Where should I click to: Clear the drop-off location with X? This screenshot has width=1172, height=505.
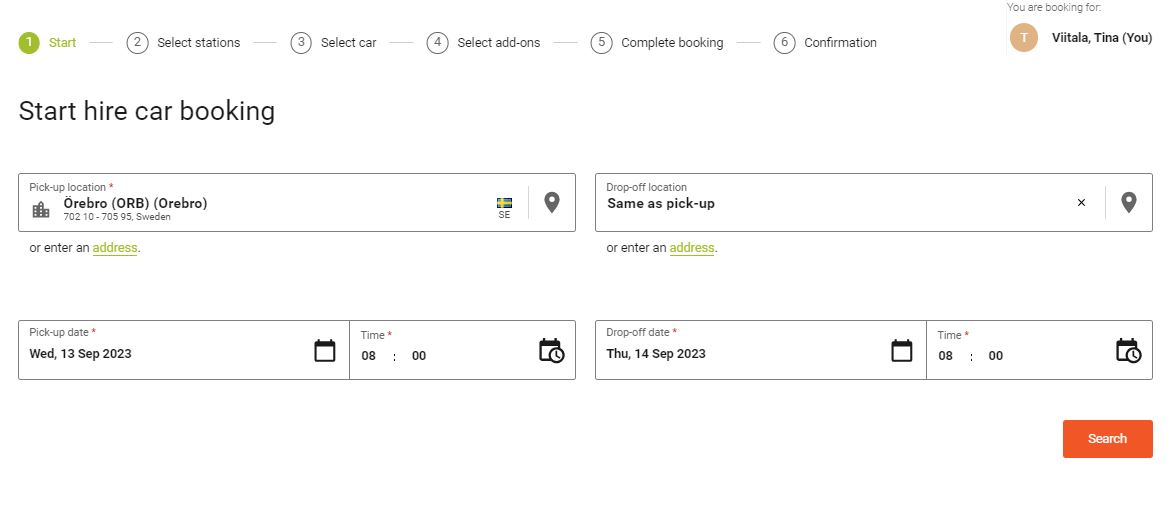coord(1081,202)
